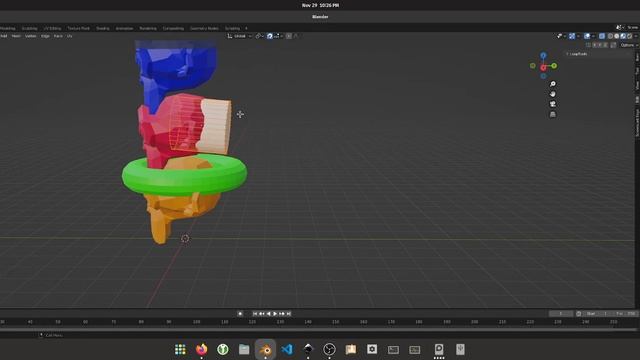This screenshot has height=360, width=640.
Task: Open viewport shading options dropdown arrow
Action: 636,36
